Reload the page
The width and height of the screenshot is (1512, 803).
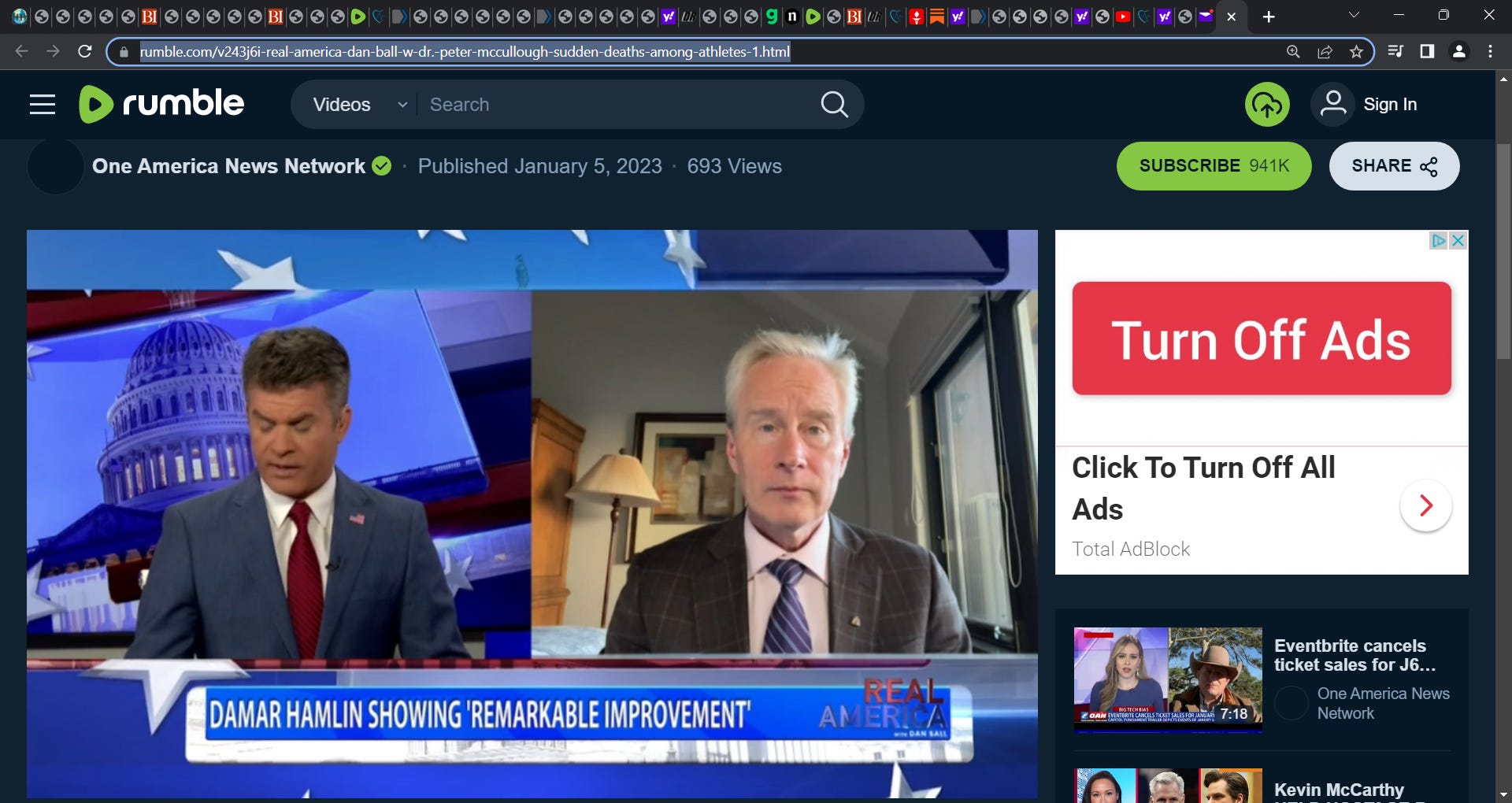[85, 51]
